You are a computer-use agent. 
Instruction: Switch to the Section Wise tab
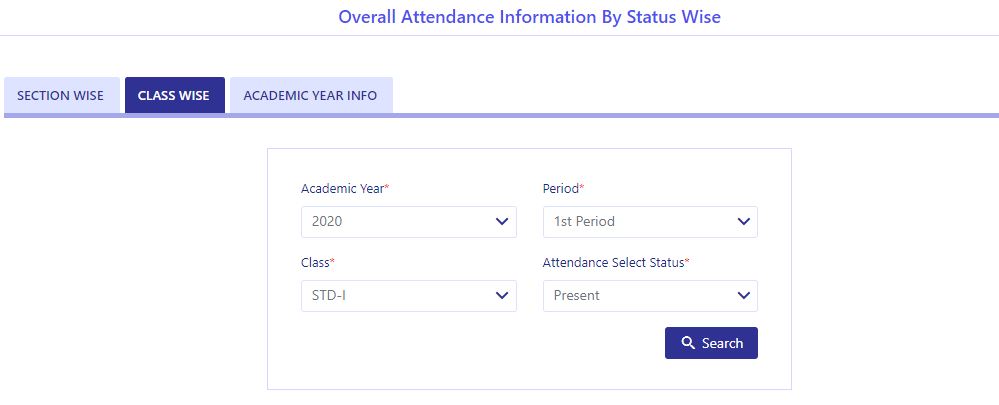click(61, 96)
